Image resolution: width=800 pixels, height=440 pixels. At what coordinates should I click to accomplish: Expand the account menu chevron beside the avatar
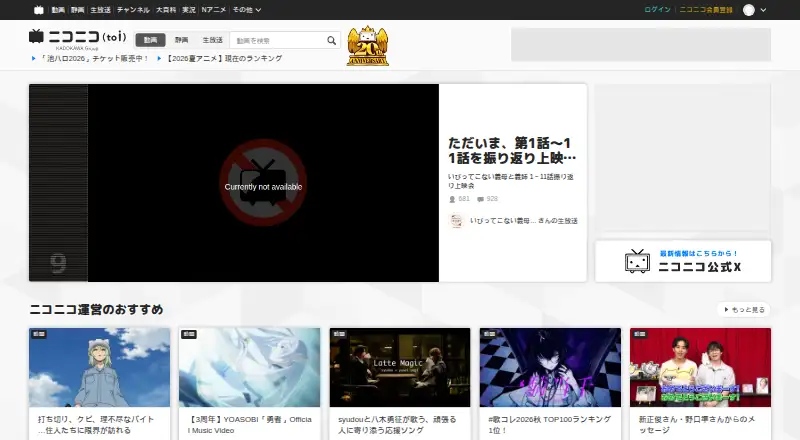tap(763, 10)
